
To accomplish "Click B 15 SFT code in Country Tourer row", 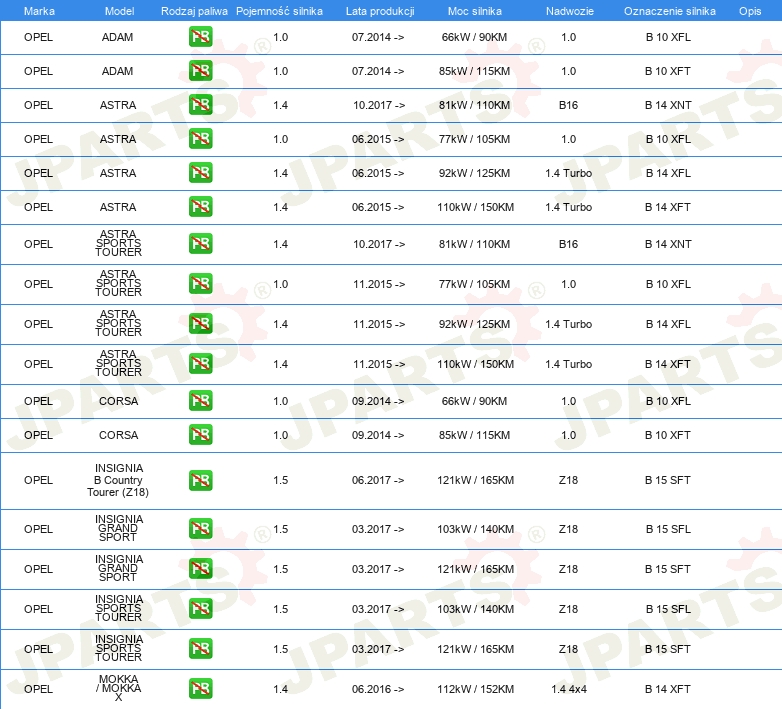I will (668, 480).
